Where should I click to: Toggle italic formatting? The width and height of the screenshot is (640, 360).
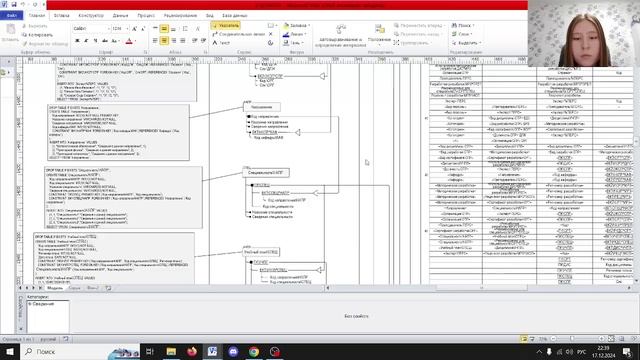(86, 41)
